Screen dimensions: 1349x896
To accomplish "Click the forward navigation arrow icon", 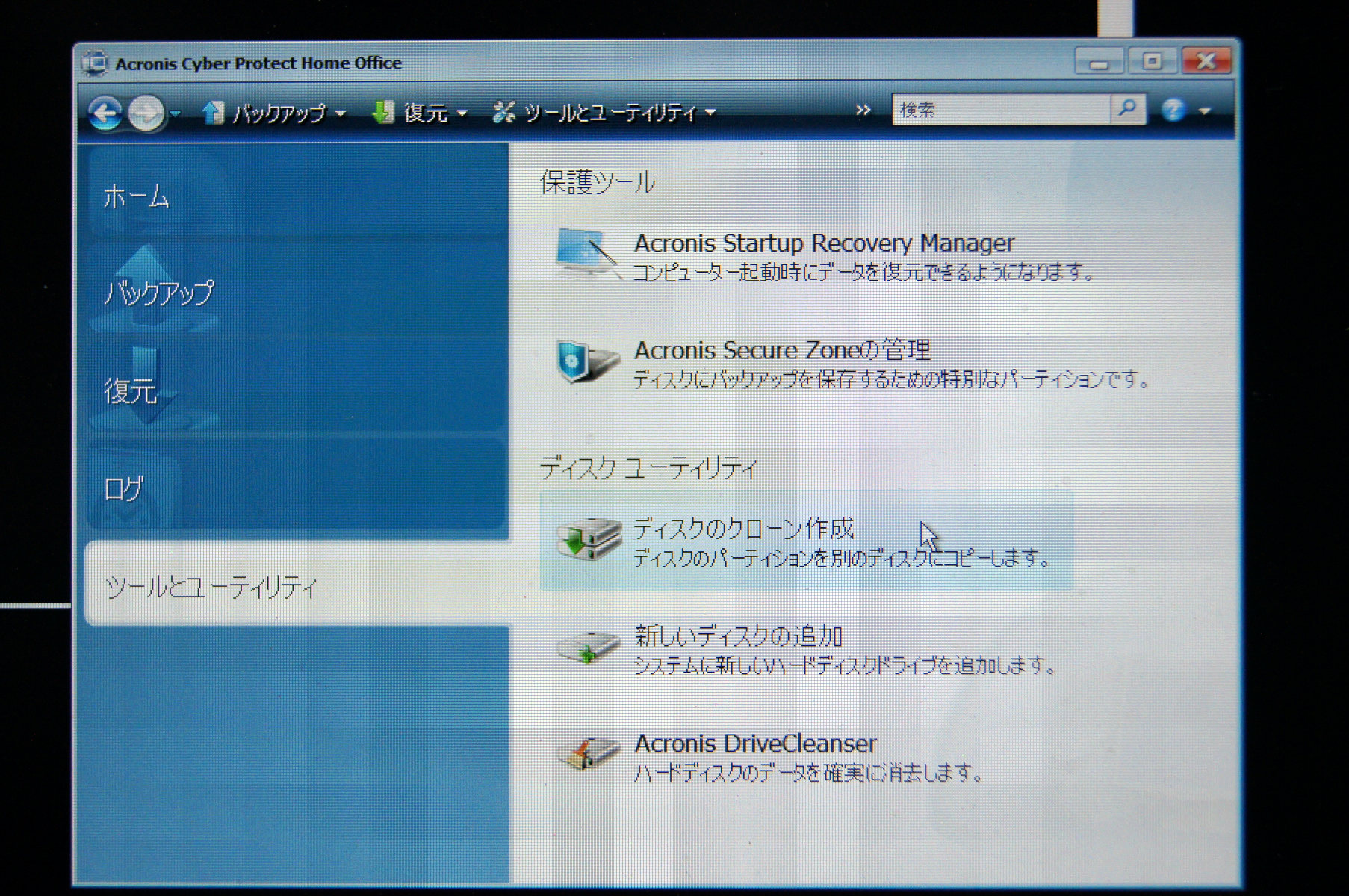I will tap(146, 113).
